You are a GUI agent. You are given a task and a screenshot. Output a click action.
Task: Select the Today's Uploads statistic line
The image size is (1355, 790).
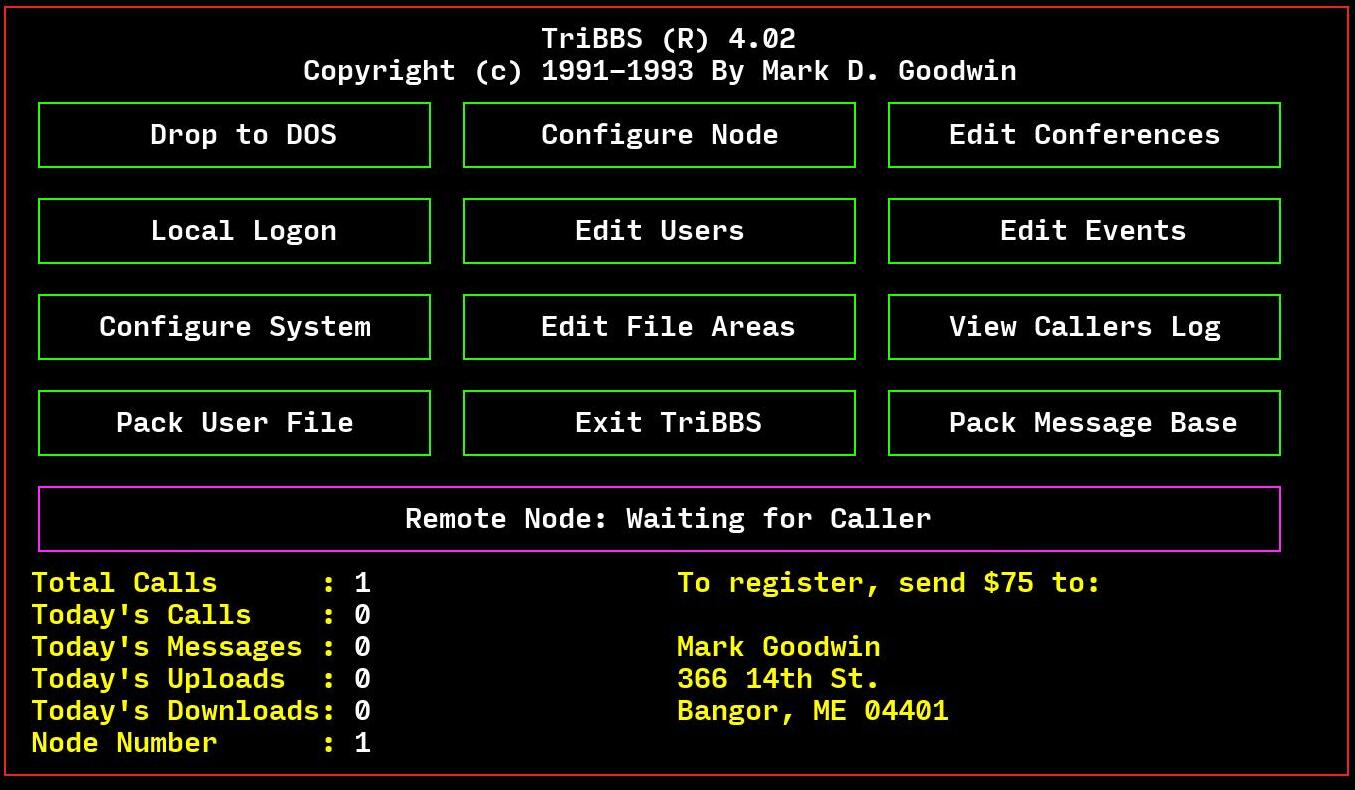point(201,679)
